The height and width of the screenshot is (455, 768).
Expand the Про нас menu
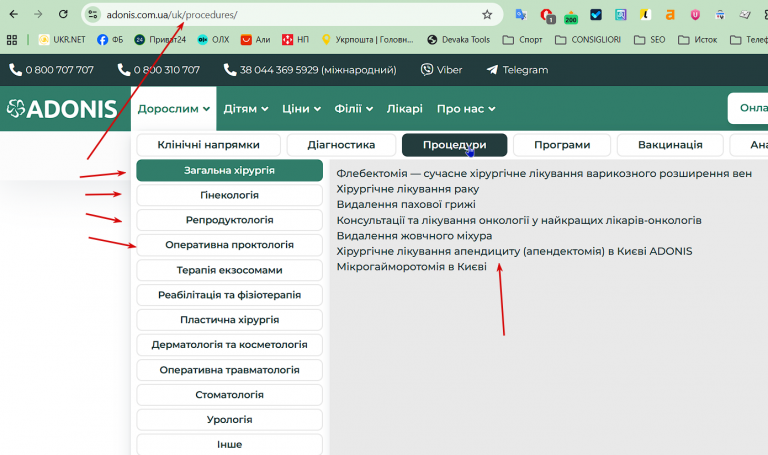click(466, 109)
